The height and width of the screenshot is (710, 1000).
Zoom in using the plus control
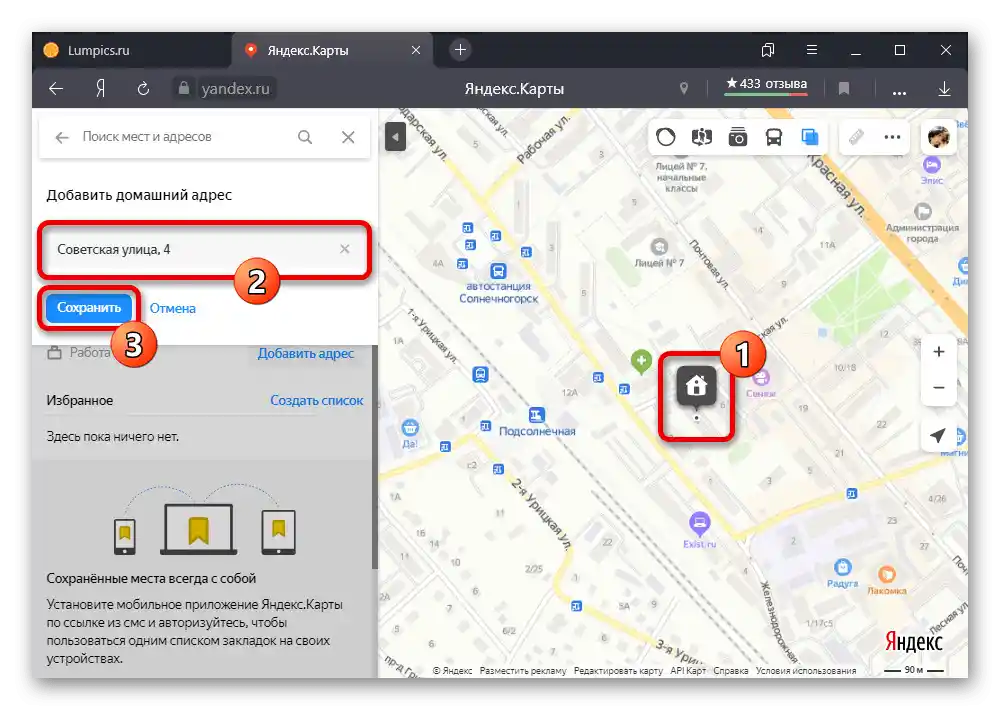(x=938, y=351)
